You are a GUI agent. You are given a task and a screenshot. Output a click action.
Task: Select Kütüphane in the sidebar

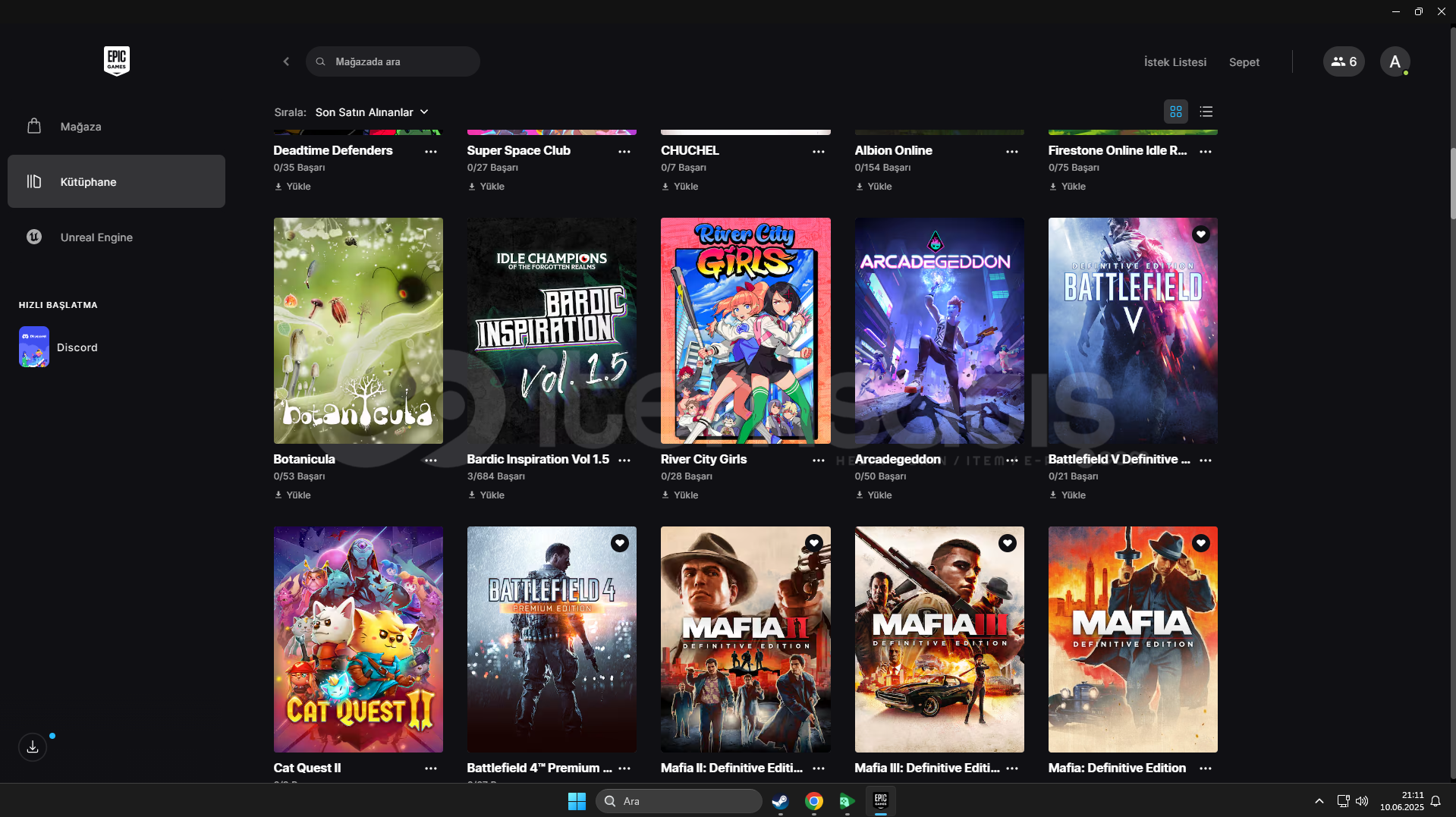pyautogui.click(x=116, y=181)
